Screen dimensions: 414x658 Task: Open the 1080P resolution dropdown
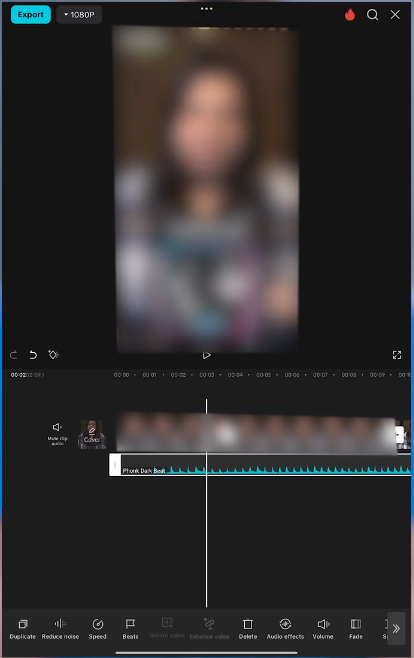click(x=79, y=15)
